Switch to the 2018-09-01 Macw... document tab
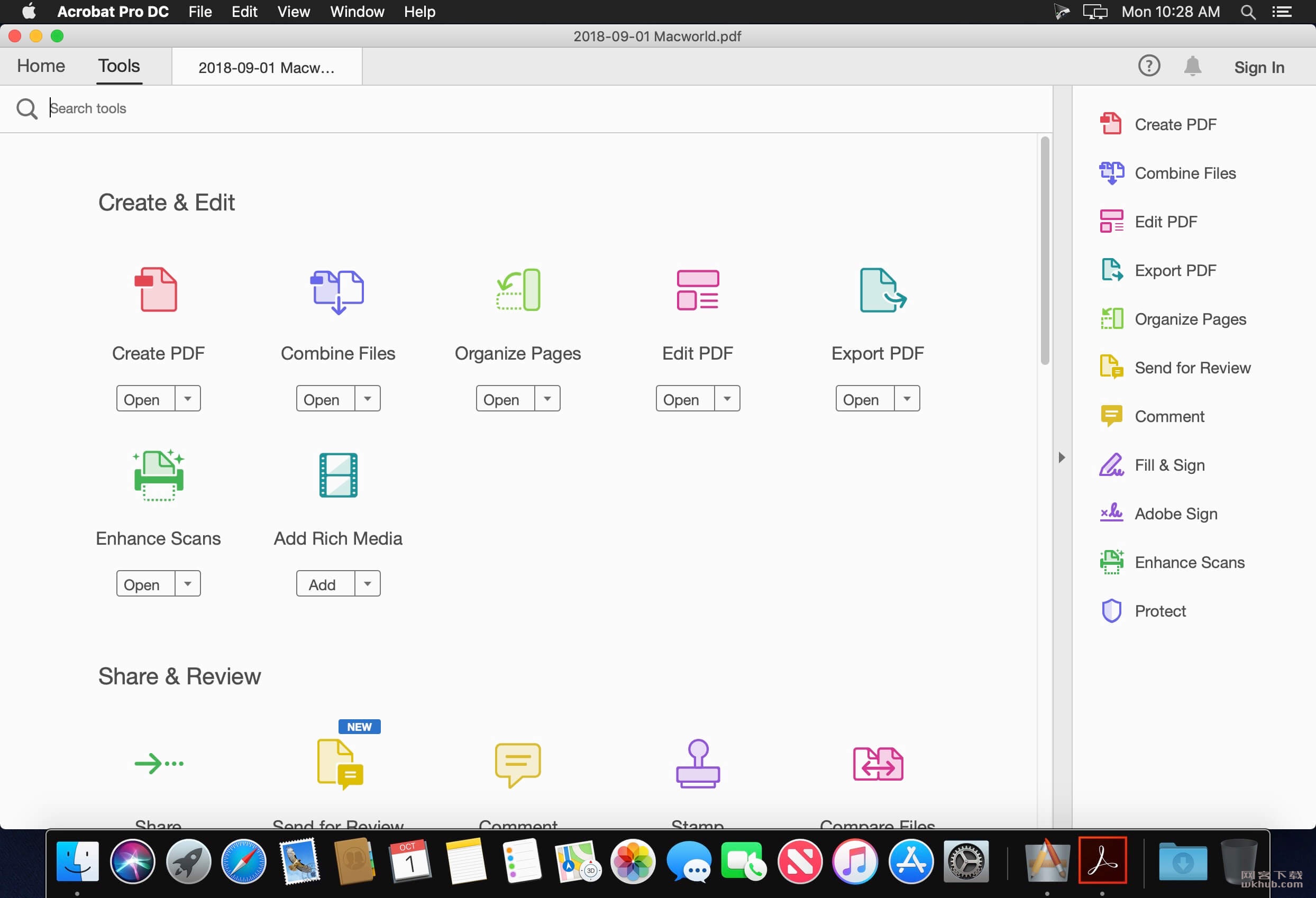Screen dimensions: 1316x898 (267, 67)
